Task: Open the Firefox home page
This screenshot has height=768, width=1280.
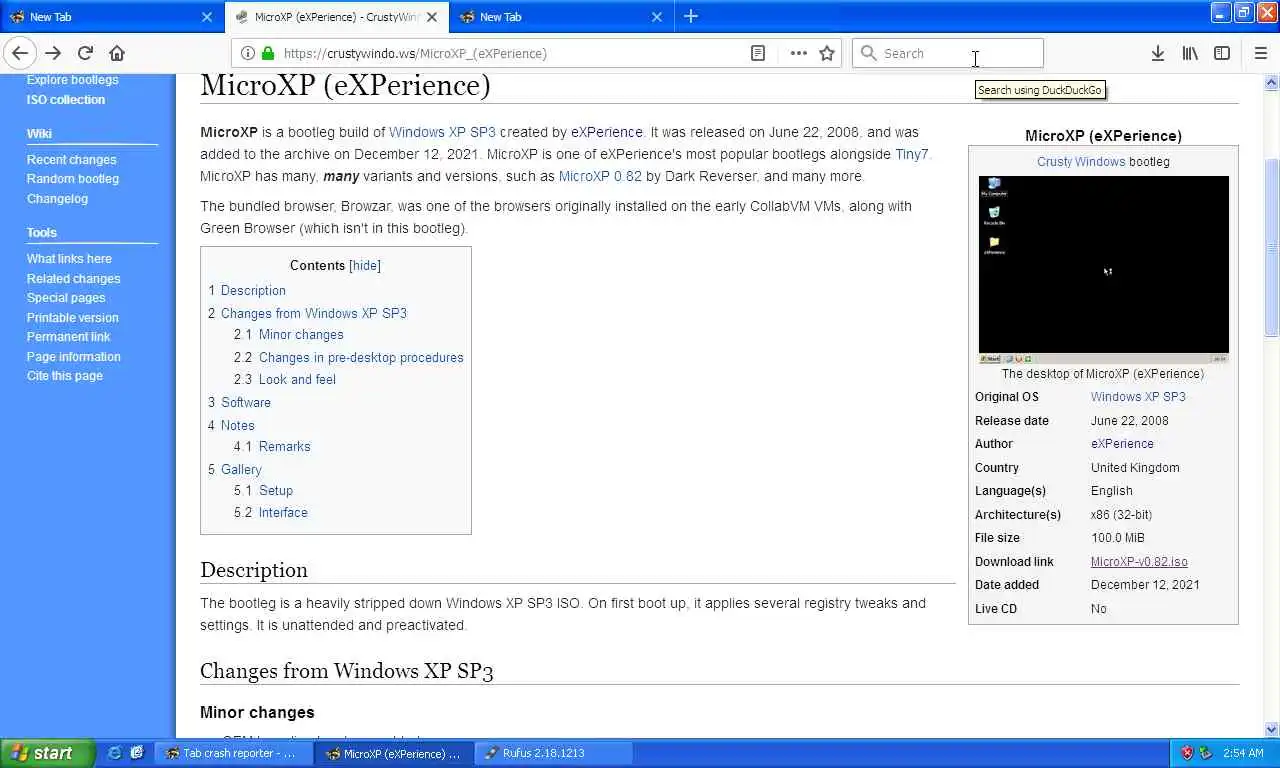Action: click(117, 53)
